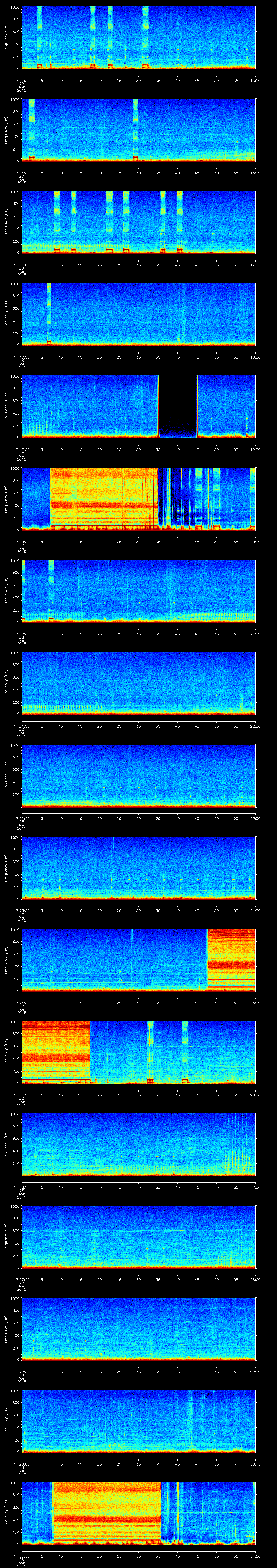277x1568 pixels.
Task: Select the '17:27:00' start time label
Action: point(21,1279)
